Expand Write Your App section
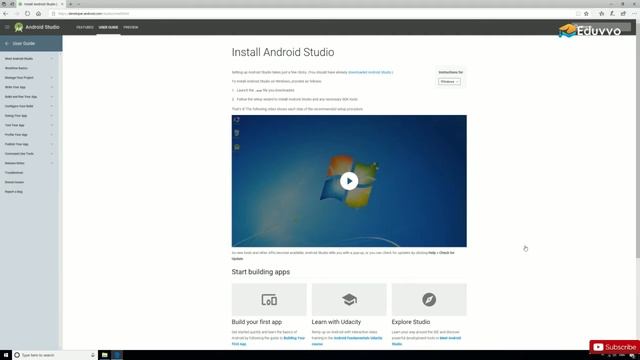The image size is (640, 360). (x=29, y=87)
